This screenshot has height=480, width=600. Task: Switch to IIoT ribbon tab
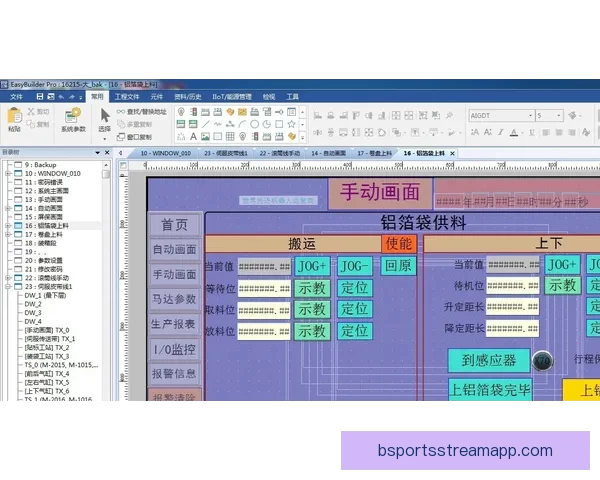click(x=232, y=97)
